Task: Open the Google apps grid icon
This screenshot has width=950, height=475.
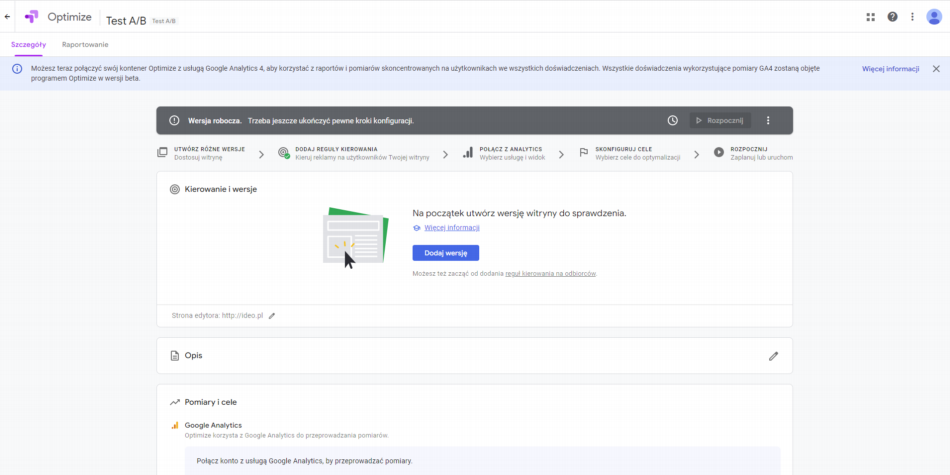Action: point(870,17)
